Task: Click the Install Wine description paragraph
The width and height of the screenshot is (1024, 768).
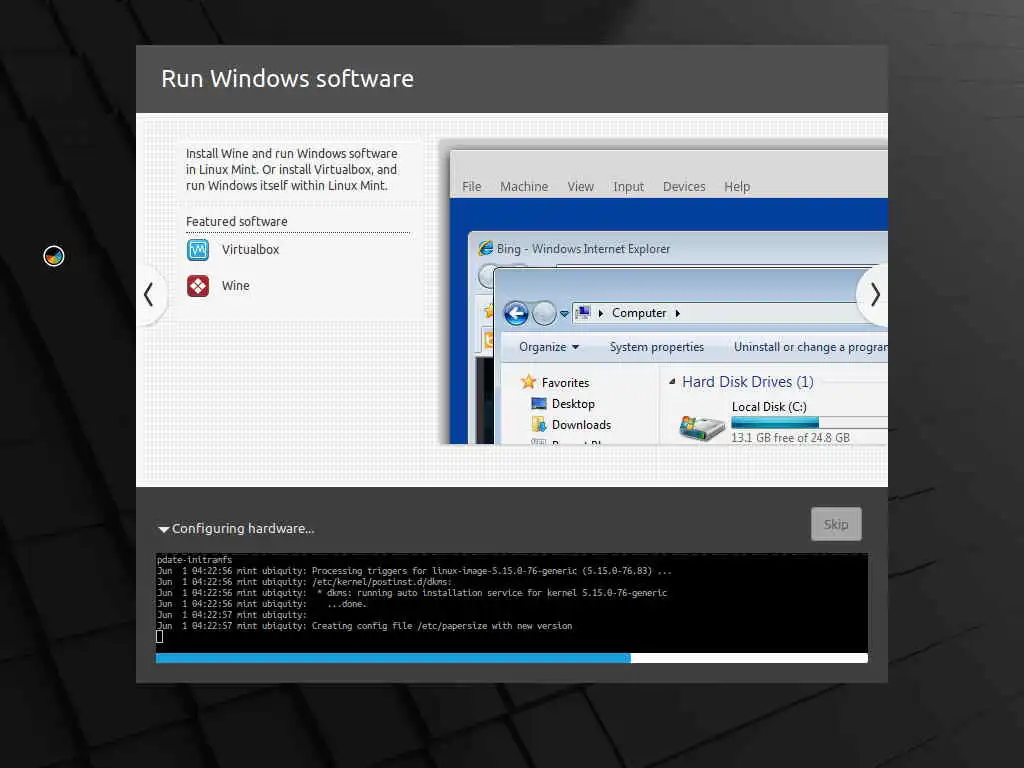Action: click(x=291, y=170)
